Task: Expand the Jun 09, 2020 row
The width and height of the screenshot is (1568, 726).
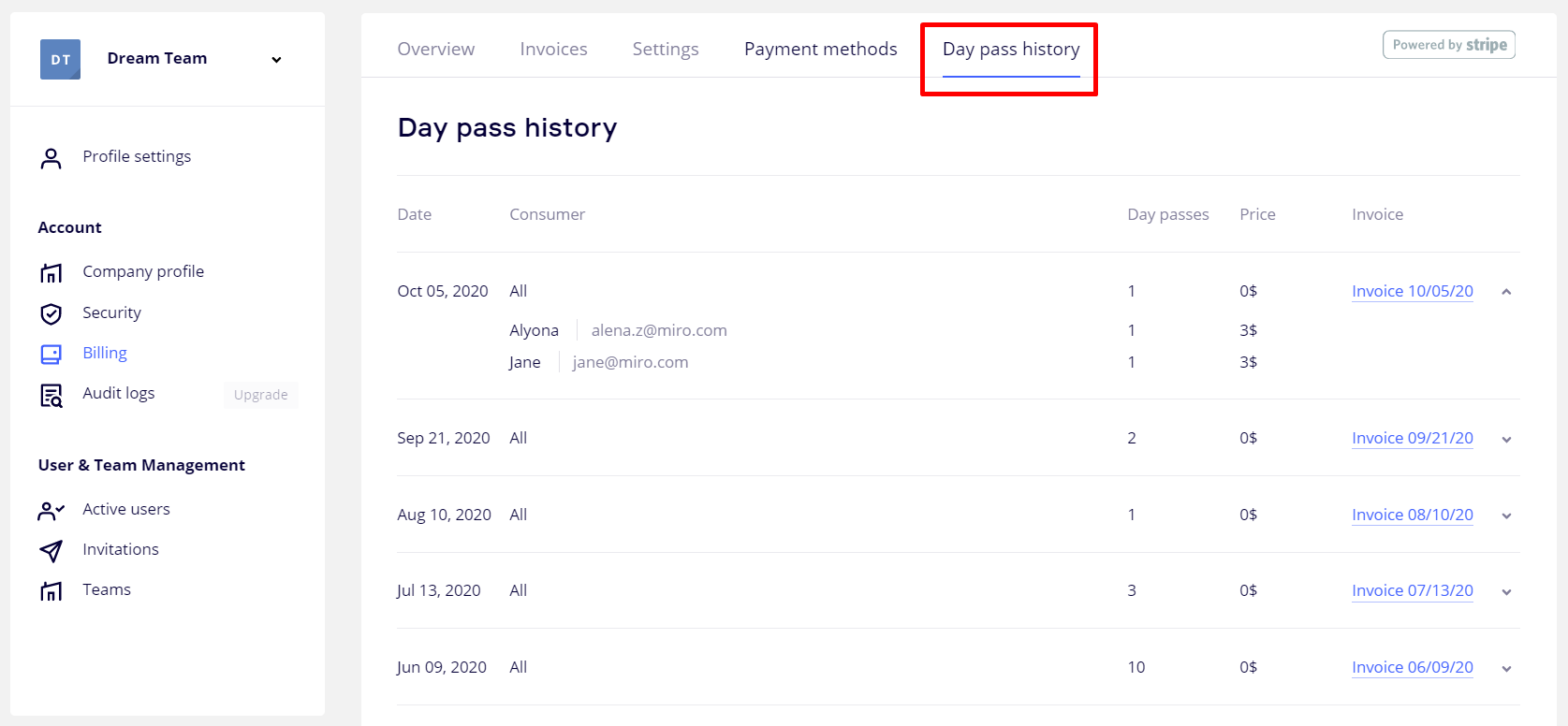Action: tap(1506, 668)
